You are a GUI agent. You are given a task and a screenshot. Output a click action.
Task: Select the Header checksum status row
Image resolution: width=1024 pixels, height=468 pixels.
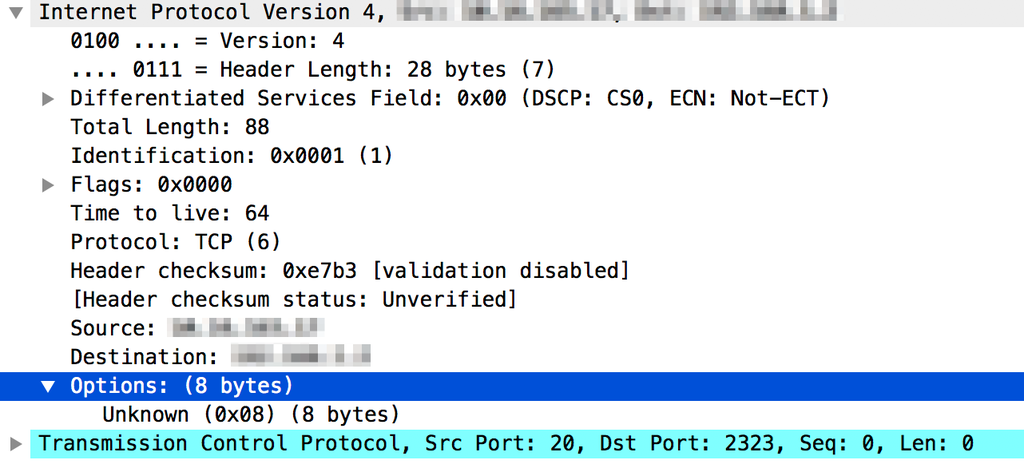coord(294,300)
